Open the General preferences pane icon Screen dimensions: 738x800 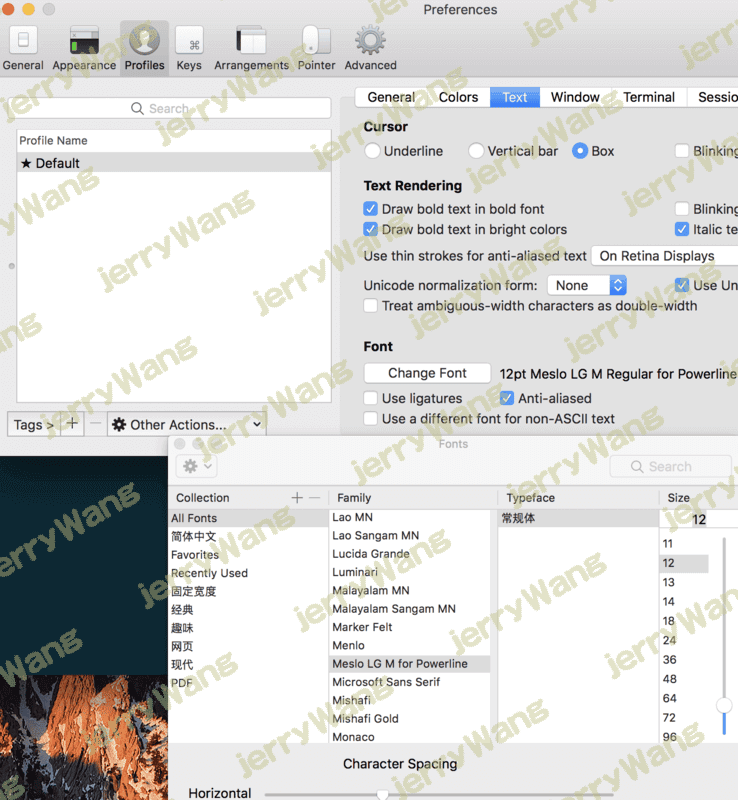click(22, 41)
